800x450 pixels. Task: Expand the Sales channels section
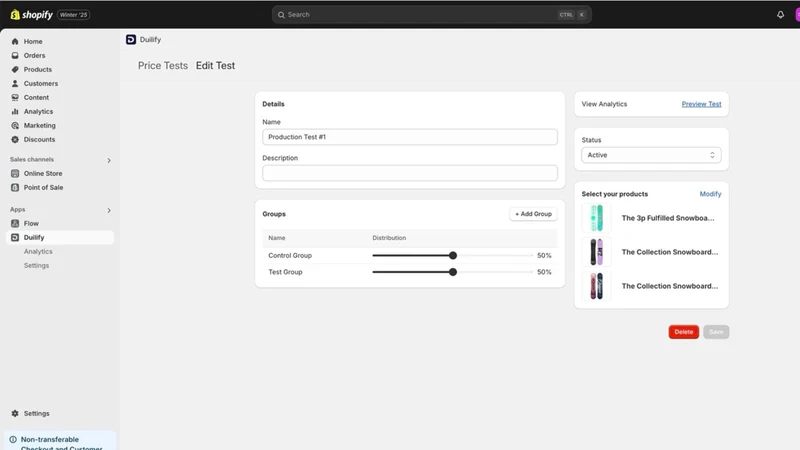point(109,160)
